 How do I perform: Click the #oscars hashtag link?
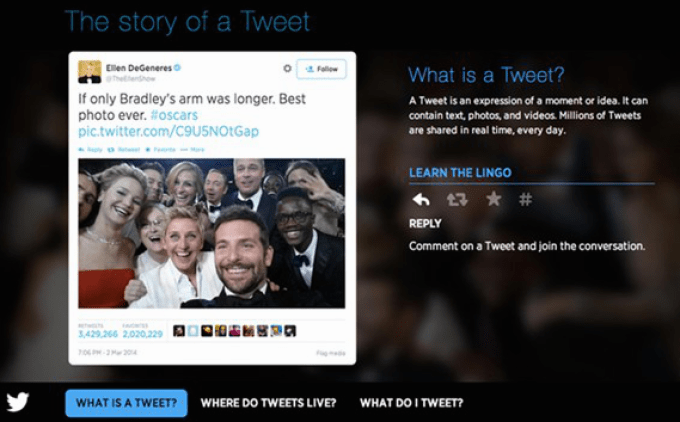click(174, 115)
